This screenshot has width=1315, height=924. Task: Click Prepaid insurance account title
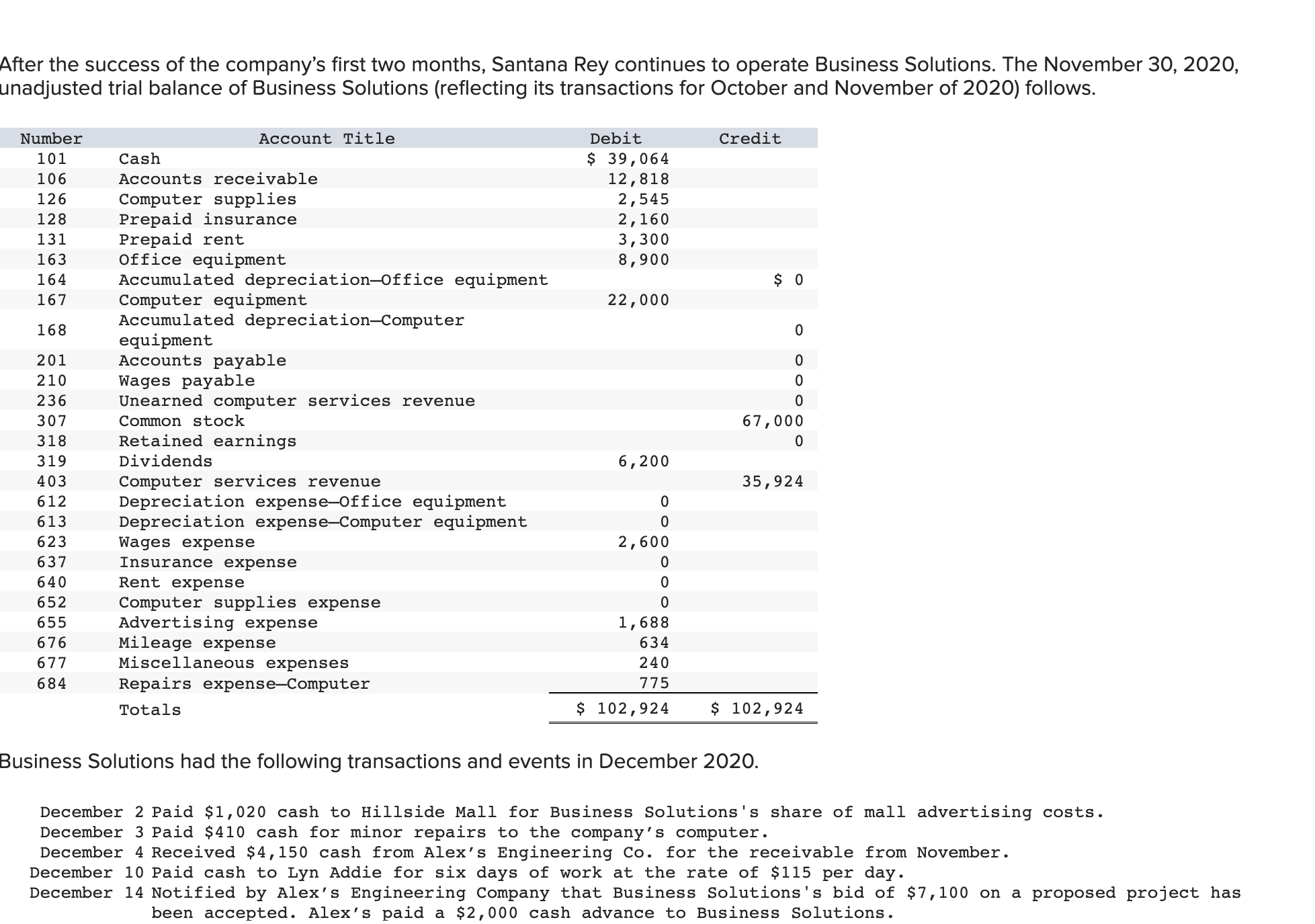tap(208, 220)
